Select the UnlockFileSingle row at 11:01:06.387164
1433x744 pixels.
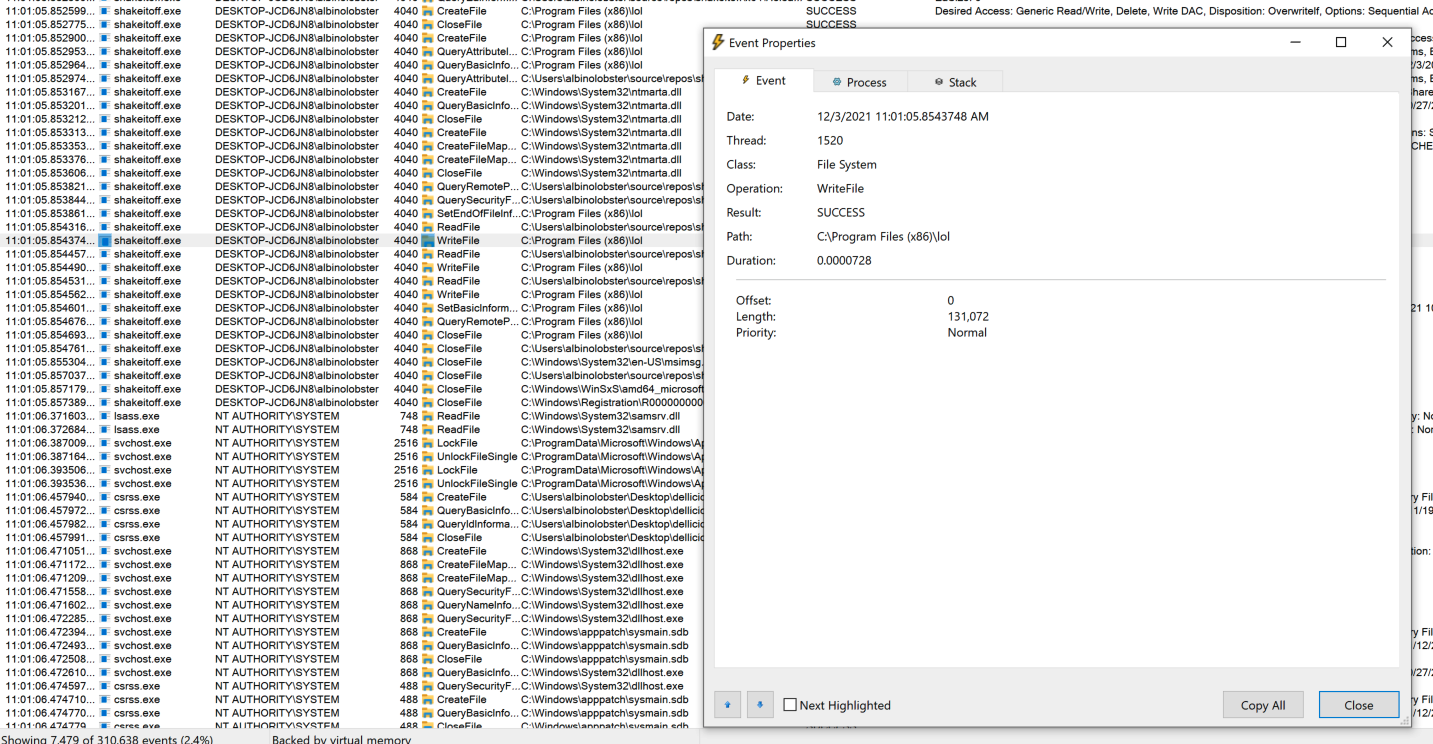tap(352, 457)
